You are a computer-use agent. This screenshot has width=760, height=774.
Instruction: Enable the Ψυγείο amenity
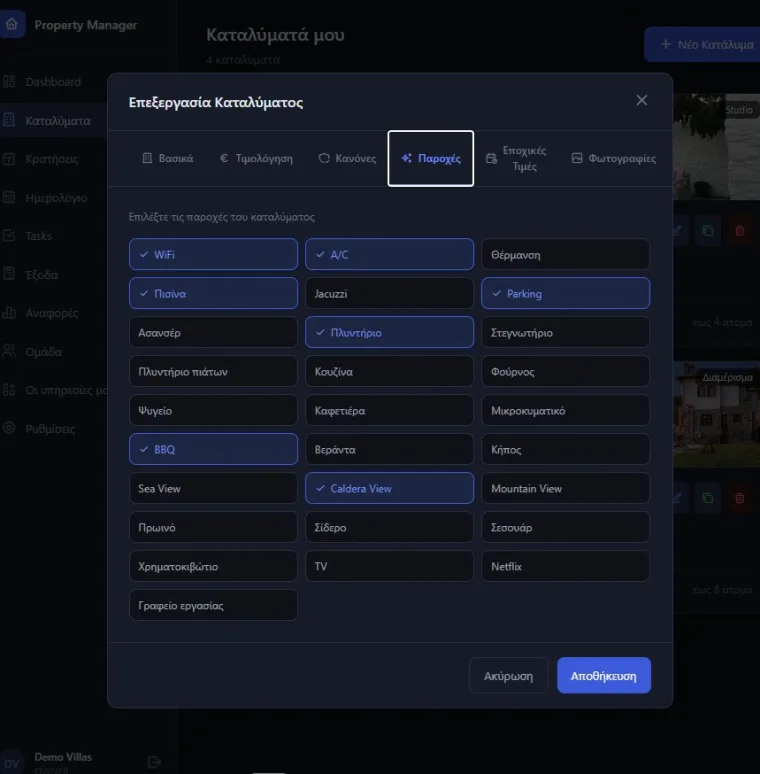click(213, 410)
